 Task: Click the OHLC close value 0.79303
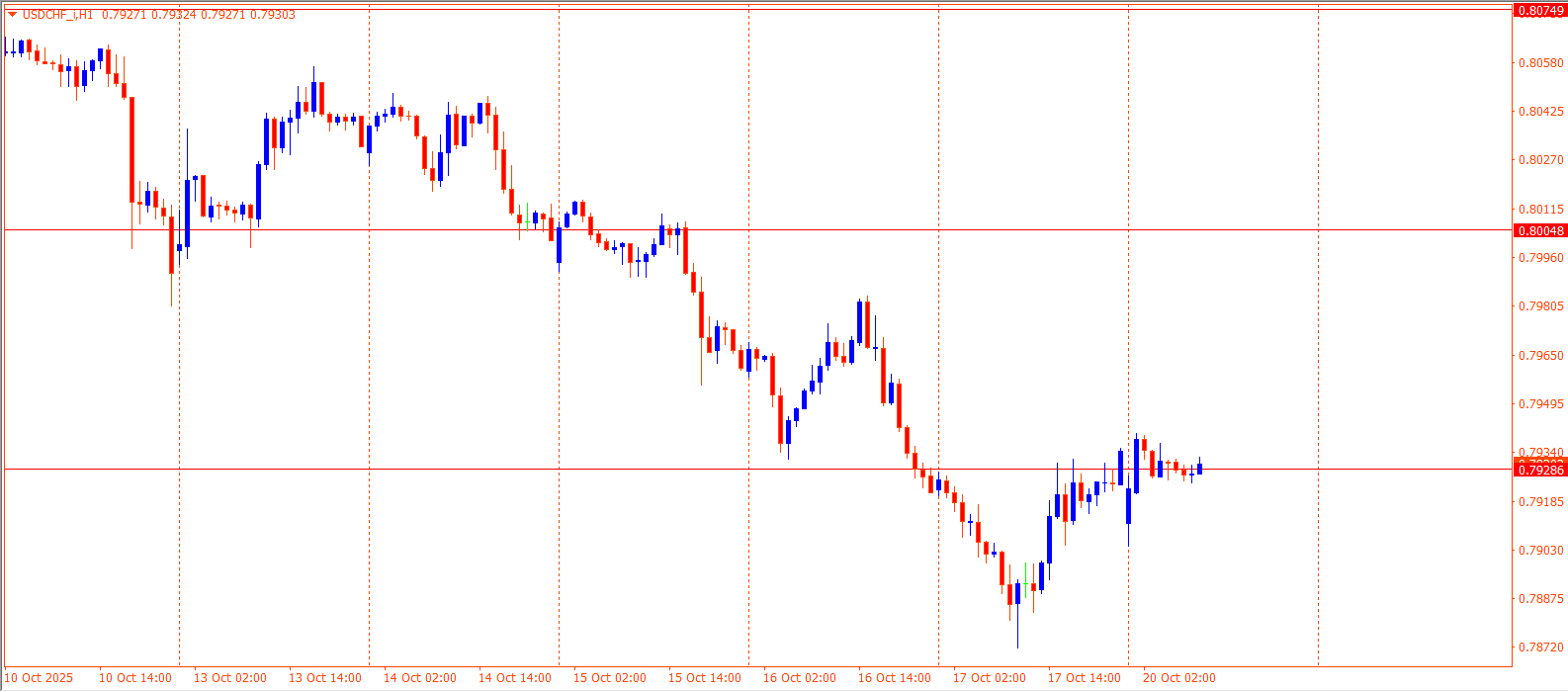pos(274,15)
